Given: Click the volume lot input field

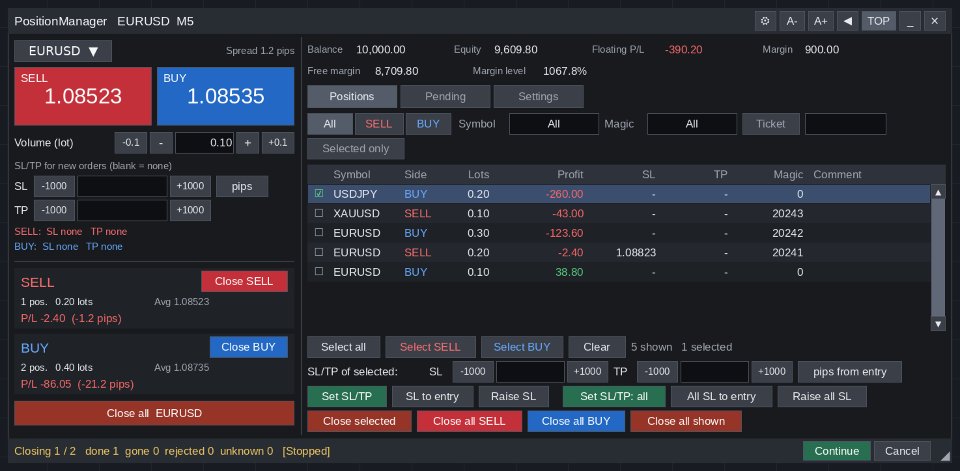Looking at the screenshot, I should [x=204, y=143].
